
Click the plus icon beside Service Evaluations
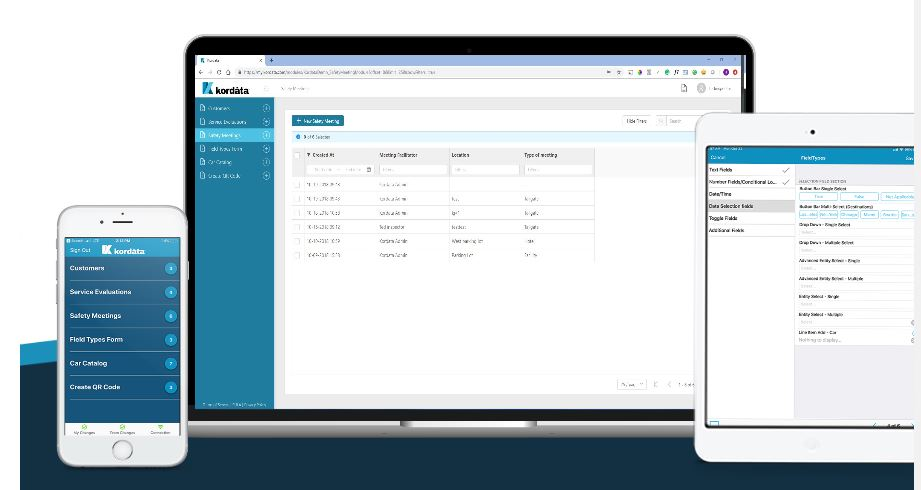266,122
